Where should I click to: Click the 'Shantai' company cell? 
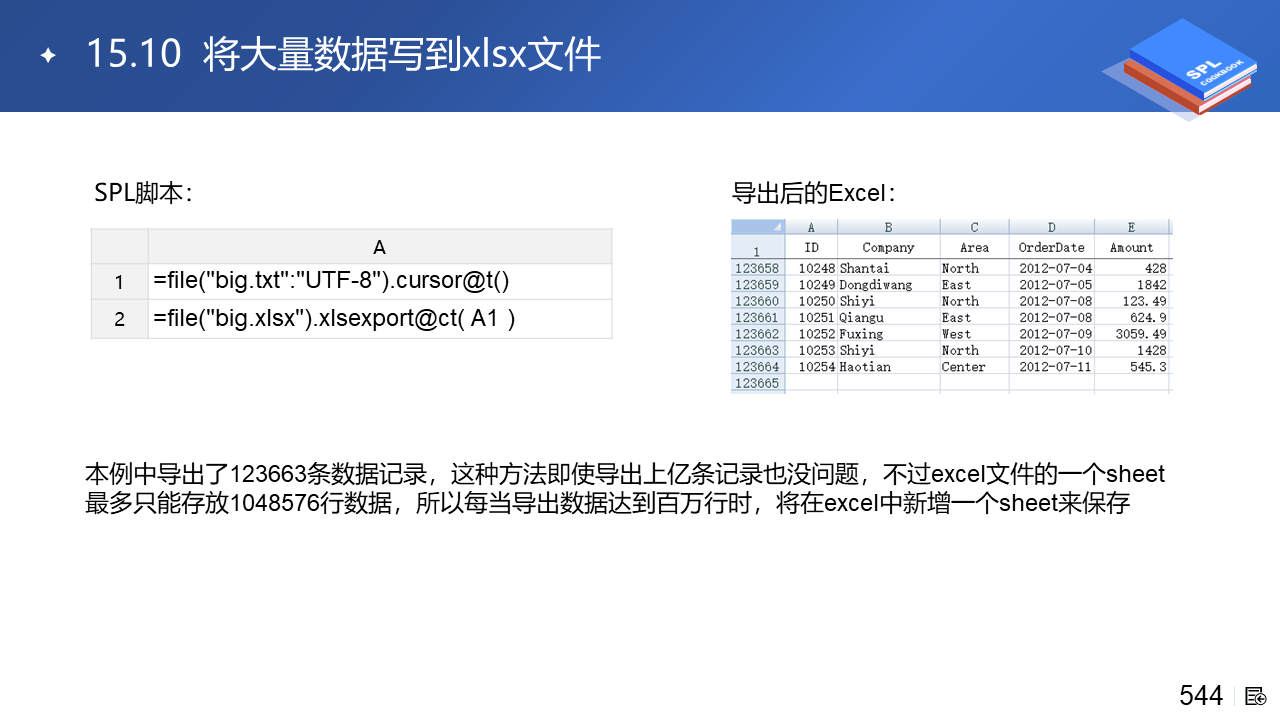tap(889, 268)
